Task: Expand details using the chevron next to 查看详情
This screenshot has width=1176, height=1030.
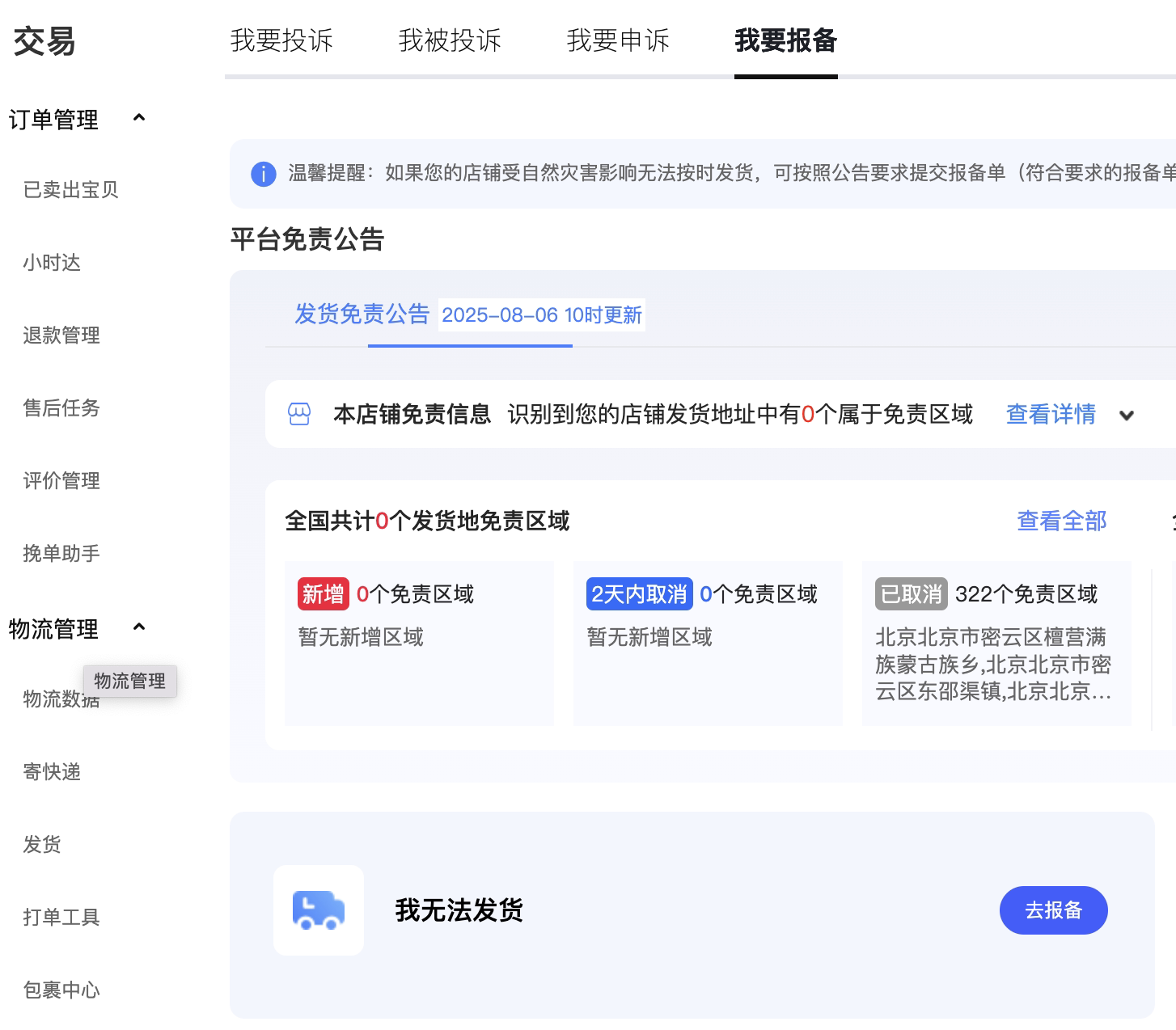Action: (x=1127, y=415)
